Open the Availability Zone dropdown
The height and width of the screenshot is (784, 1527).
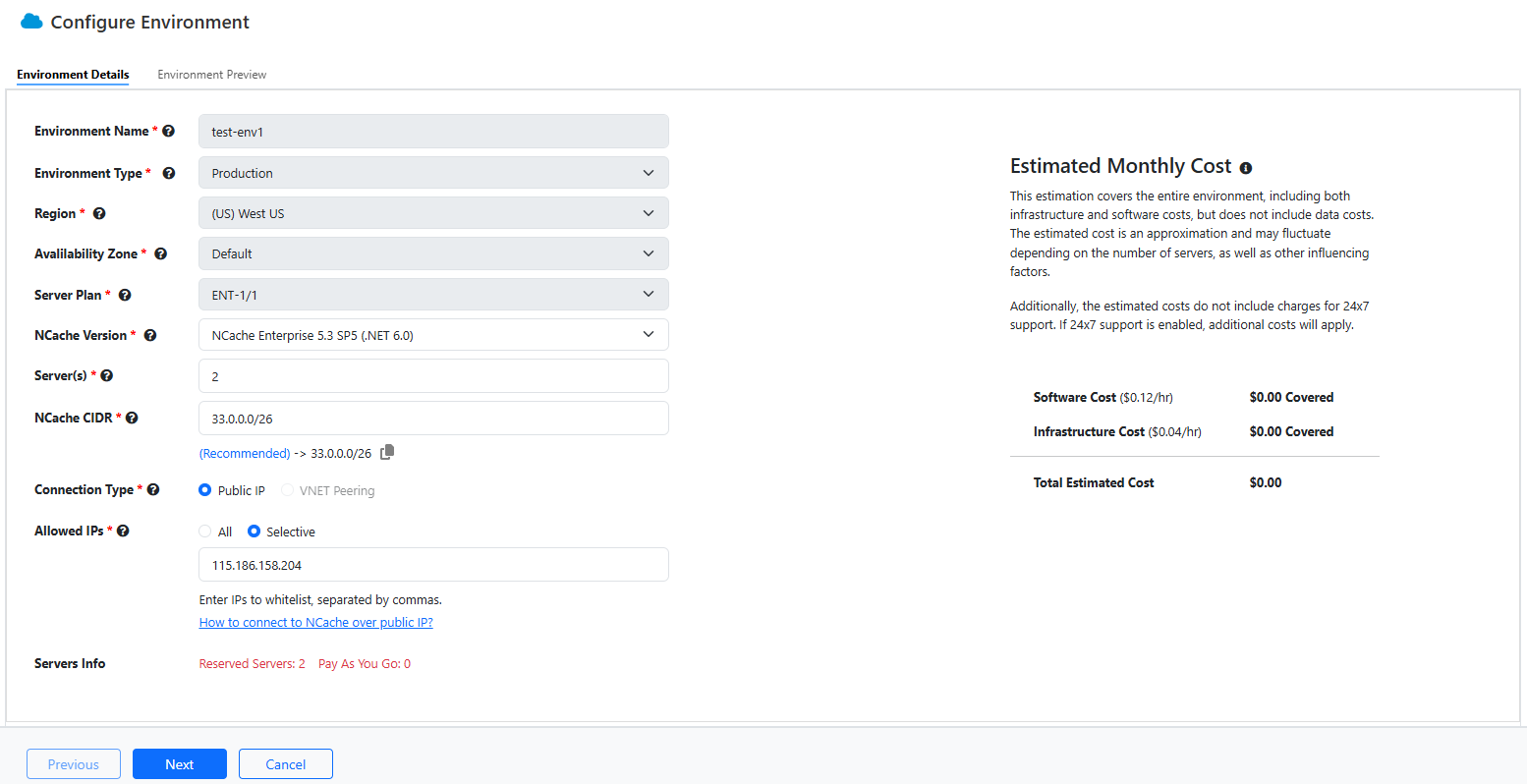click(433, 253)
